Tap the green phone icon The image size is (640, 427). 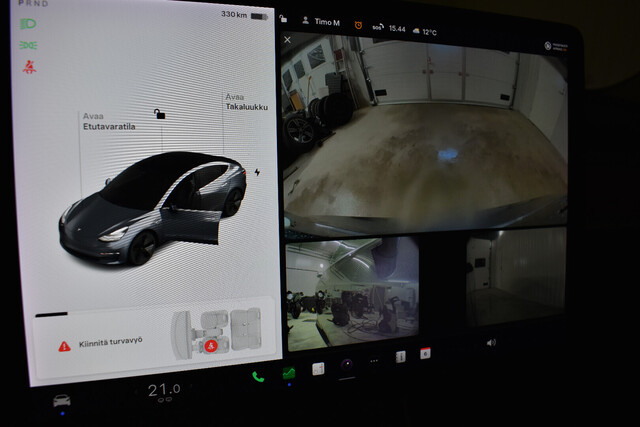point(258,377)
